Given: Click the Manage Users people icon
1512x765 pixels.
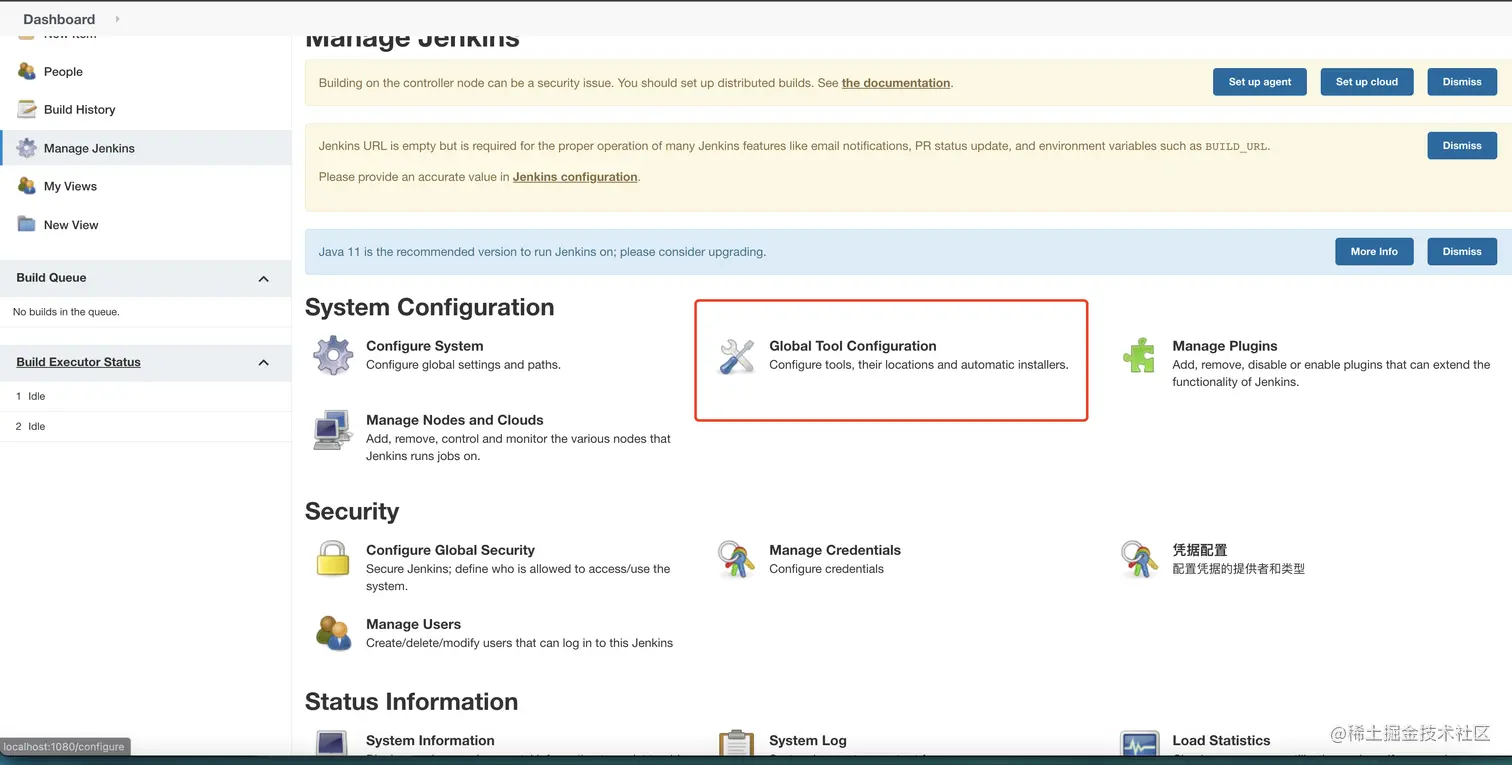Looking at the screenshot, I should click(333, 633).
